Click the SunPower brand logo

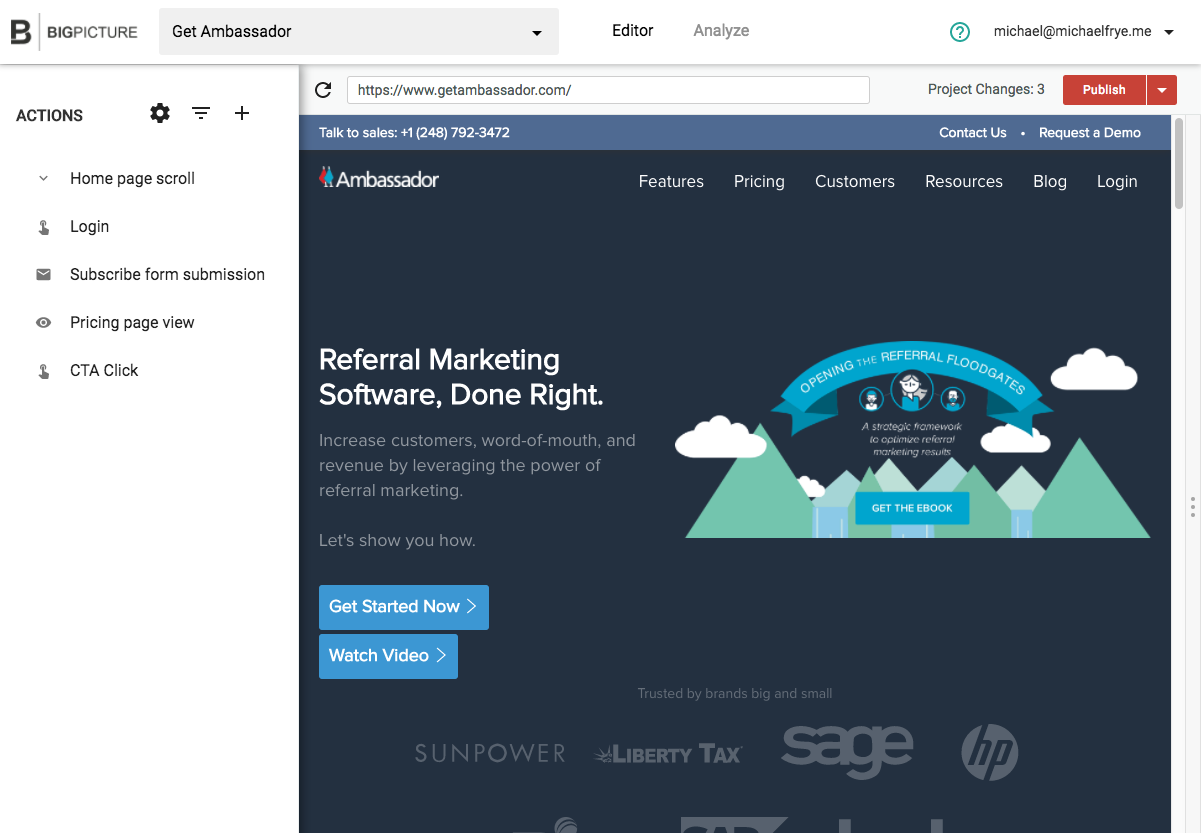490,753
